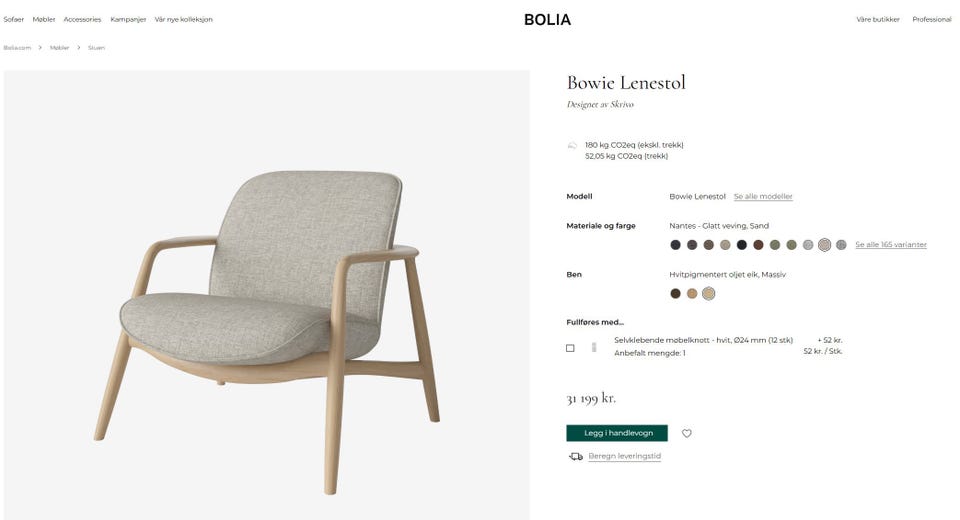Open the Kampanjer menu item

[x=128, y=20]
